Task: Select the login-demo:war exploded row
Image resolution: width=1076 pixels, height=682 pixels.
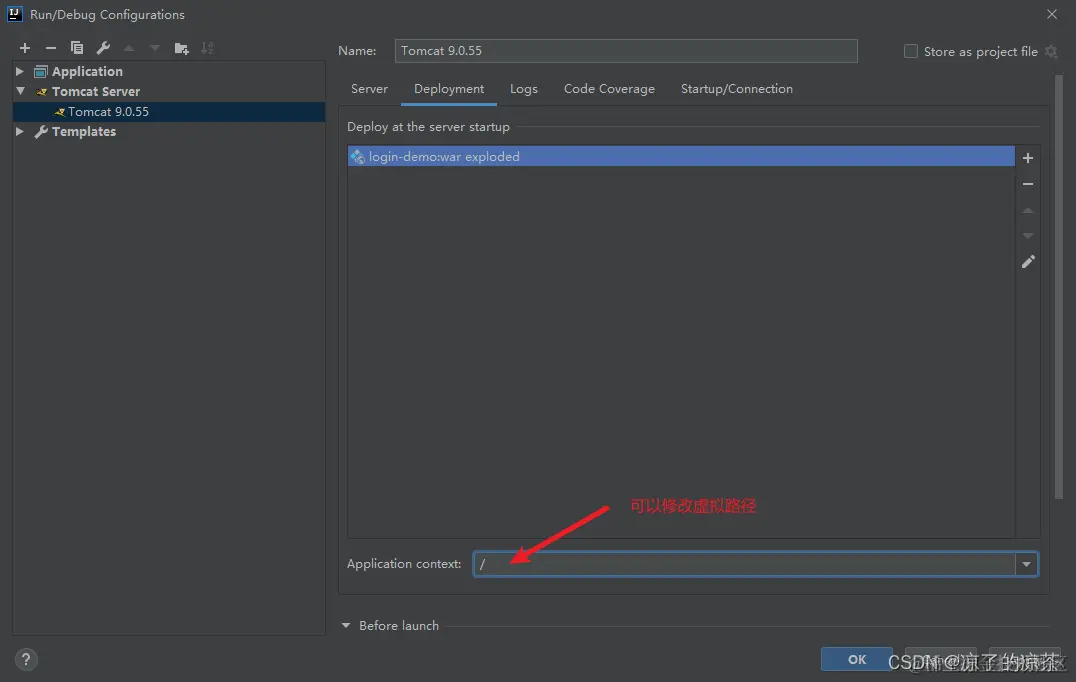Action: (x=681, y=156)
